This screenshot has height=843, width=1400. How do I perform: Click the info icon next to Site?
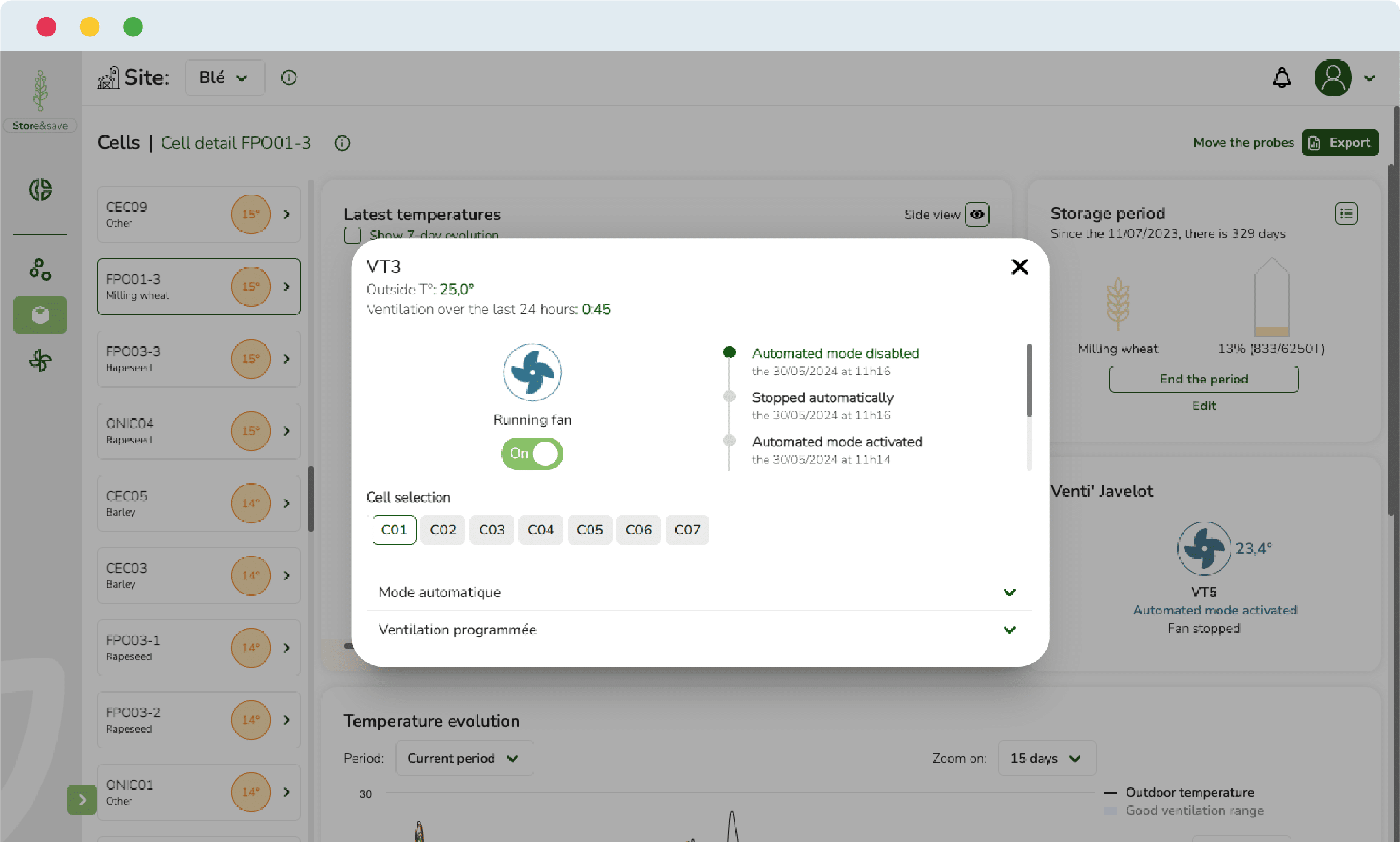point(289,78)
